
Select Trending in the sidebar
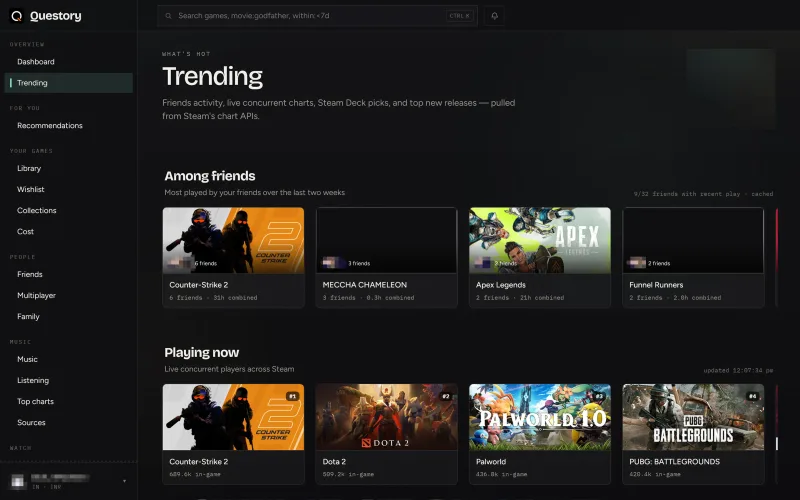click(x=69, y=83)
